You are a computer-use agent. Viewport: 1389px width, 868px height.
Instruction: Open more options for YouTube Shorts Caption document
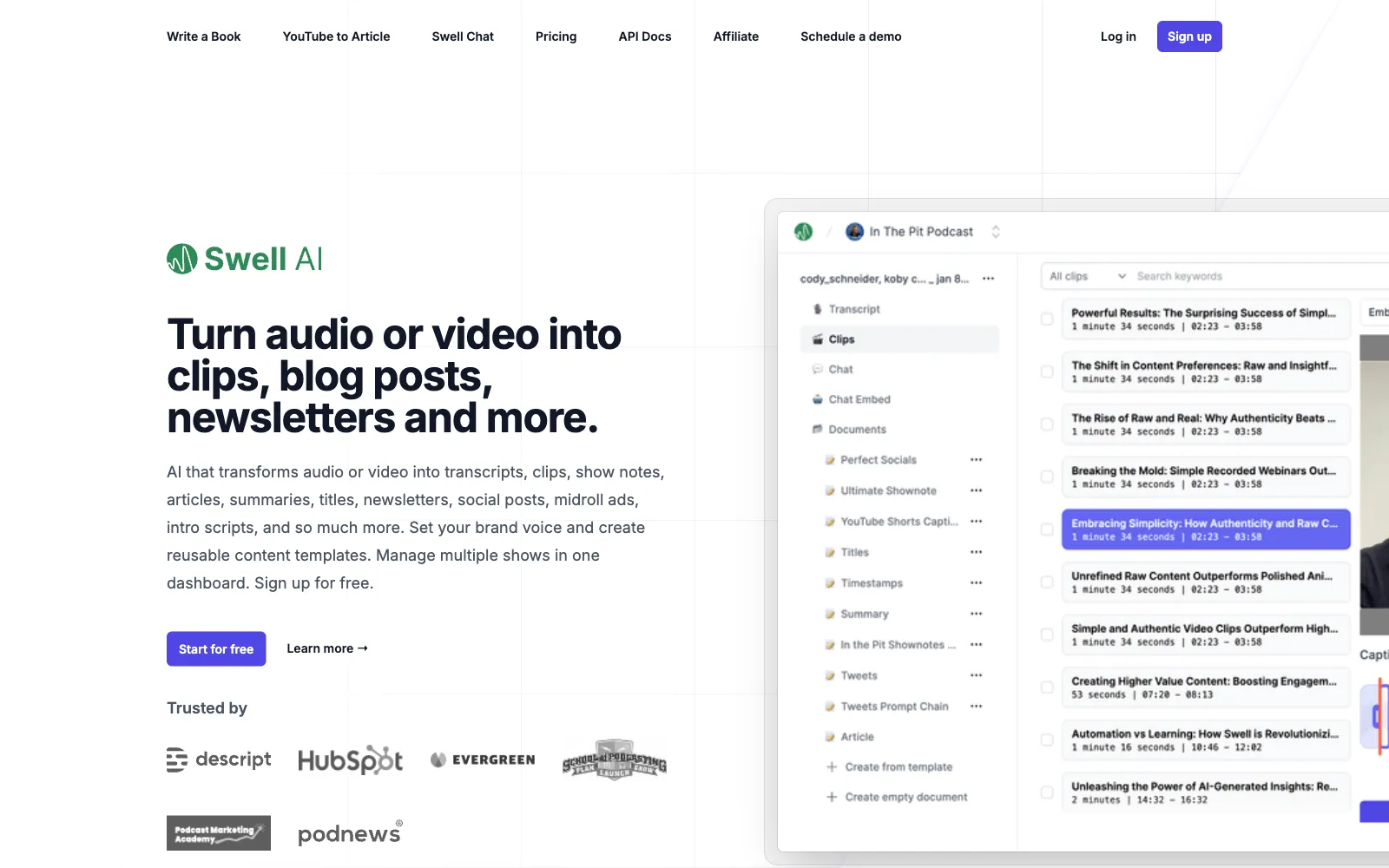(976, 522)
